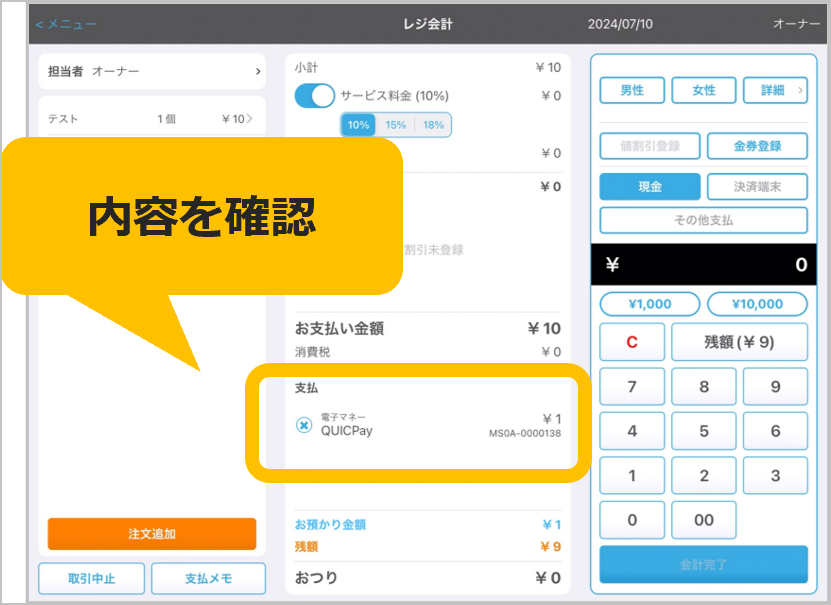Tap the red C clear key

[632, 342]
